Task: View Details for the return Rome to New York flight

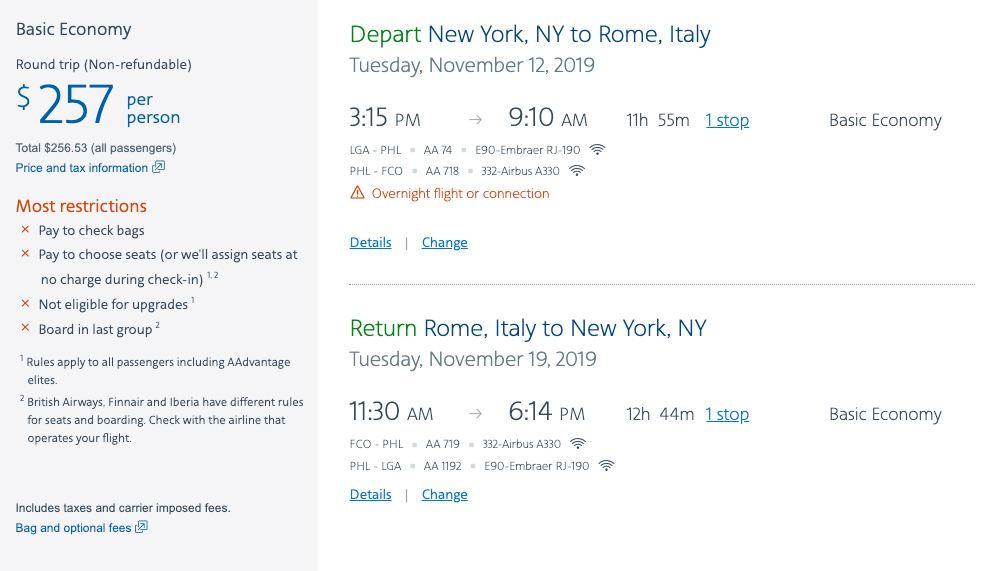Action: (370, 494)
